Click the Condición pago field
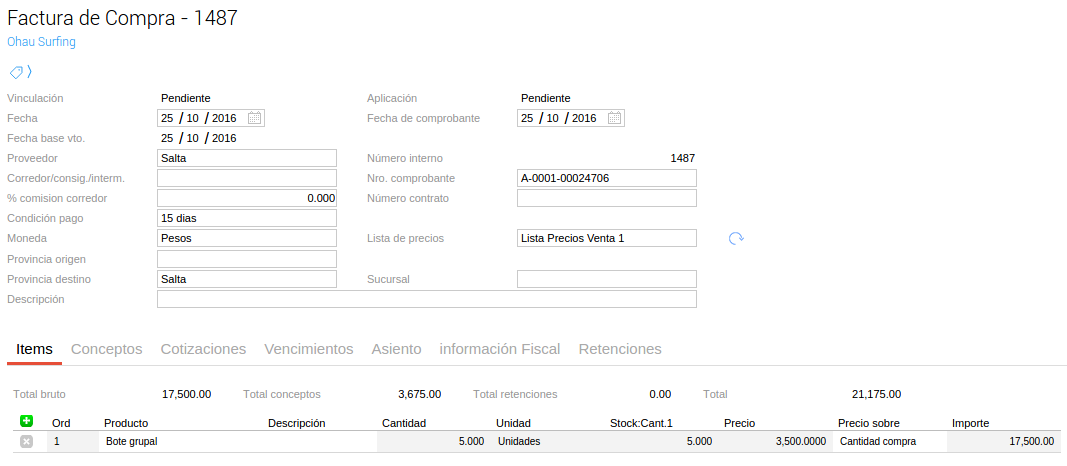The image size is (1067, 466). 247,218
